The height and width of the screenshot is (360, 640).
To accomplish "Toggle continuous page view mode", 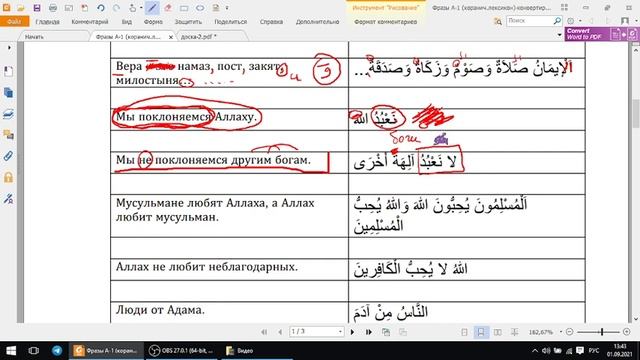I will click(481, 332).
